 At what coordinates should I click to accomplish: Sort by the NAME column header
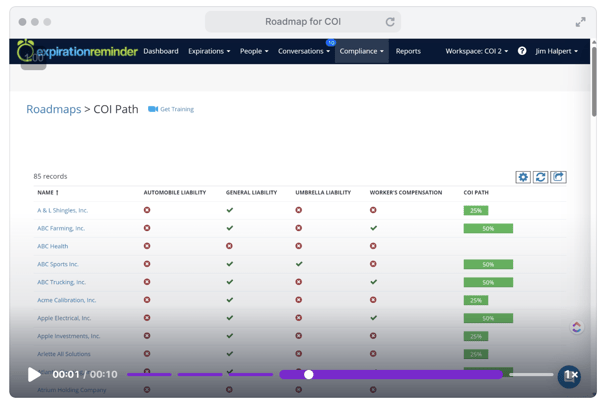click(x=48, y=193)
